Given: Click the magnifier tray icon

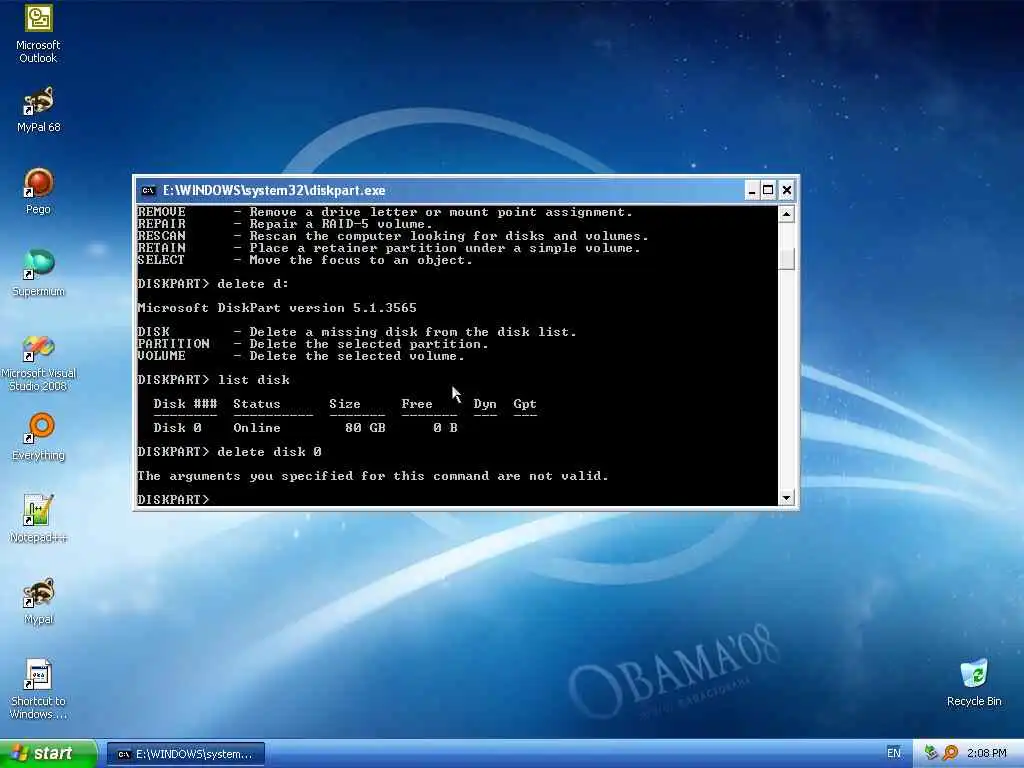Looking at the screenshot, I should tap(950, 753).
